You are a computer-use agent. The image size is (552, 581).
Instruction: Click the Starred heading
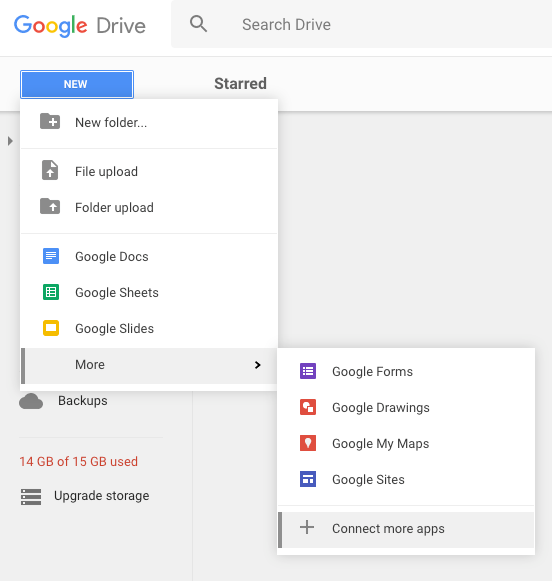tap(240, 84)
